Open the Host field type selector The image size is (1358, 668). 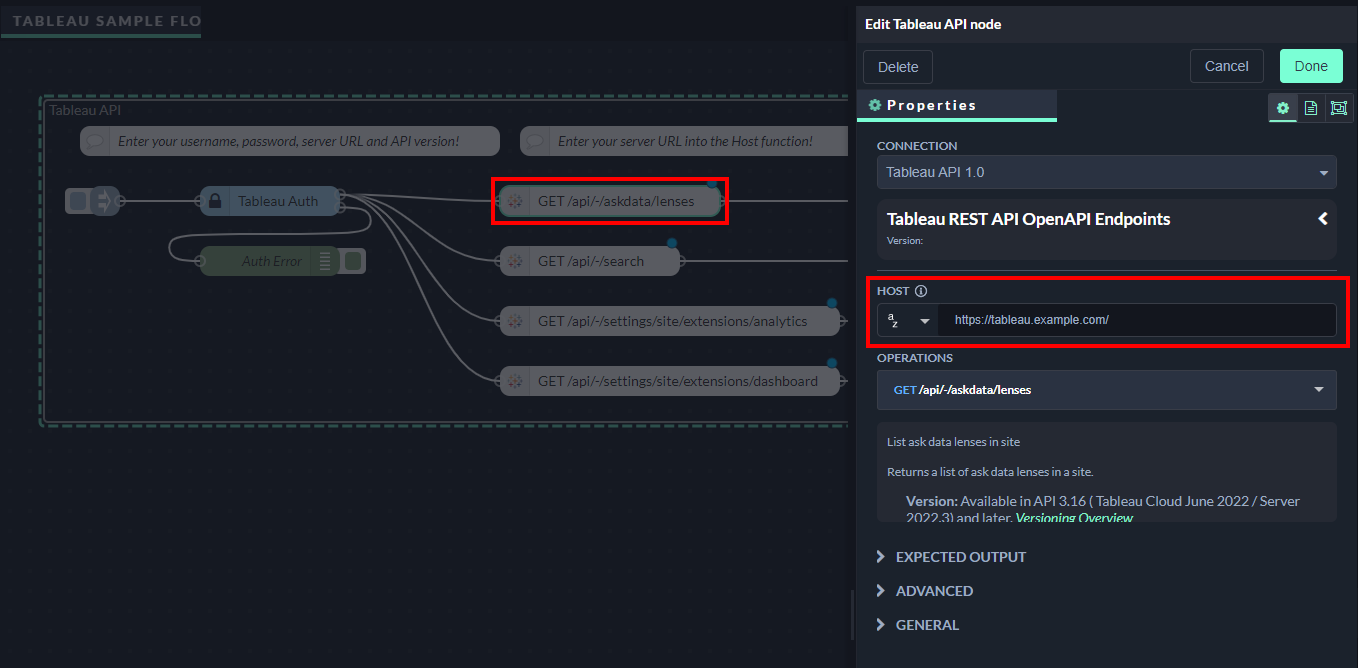(909, 320)
